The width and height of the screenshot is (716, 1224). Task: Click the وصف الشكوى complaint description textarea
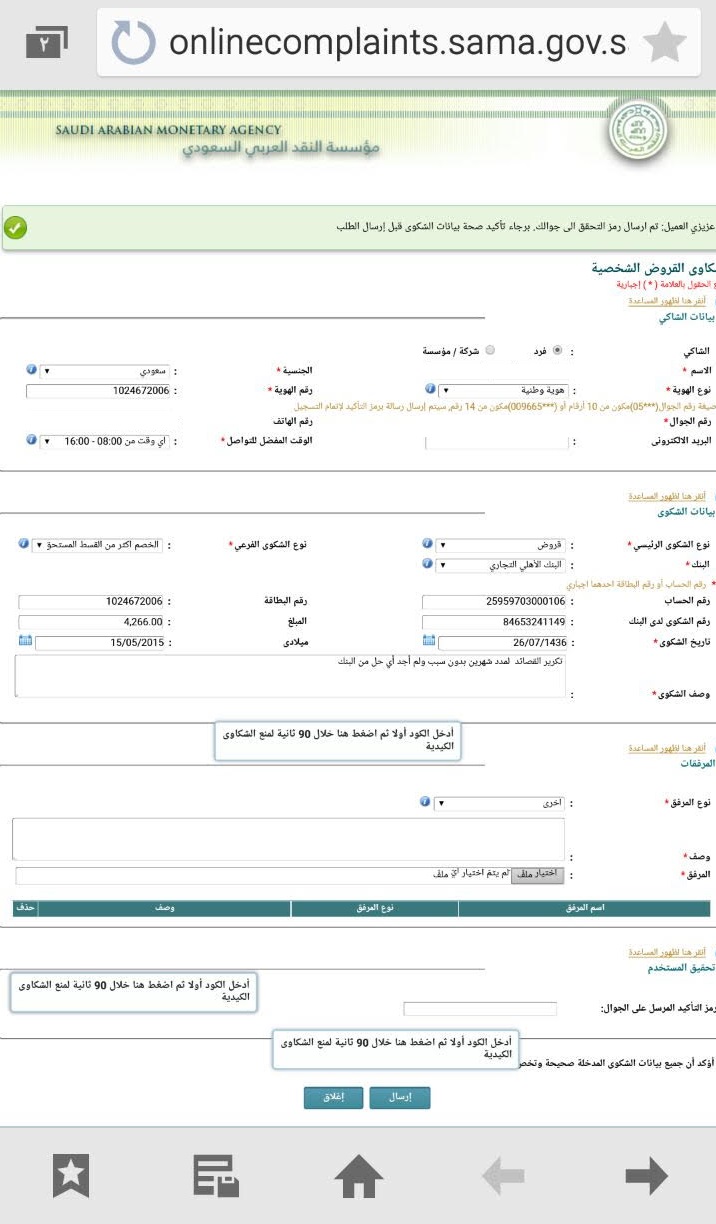(290, 676)
